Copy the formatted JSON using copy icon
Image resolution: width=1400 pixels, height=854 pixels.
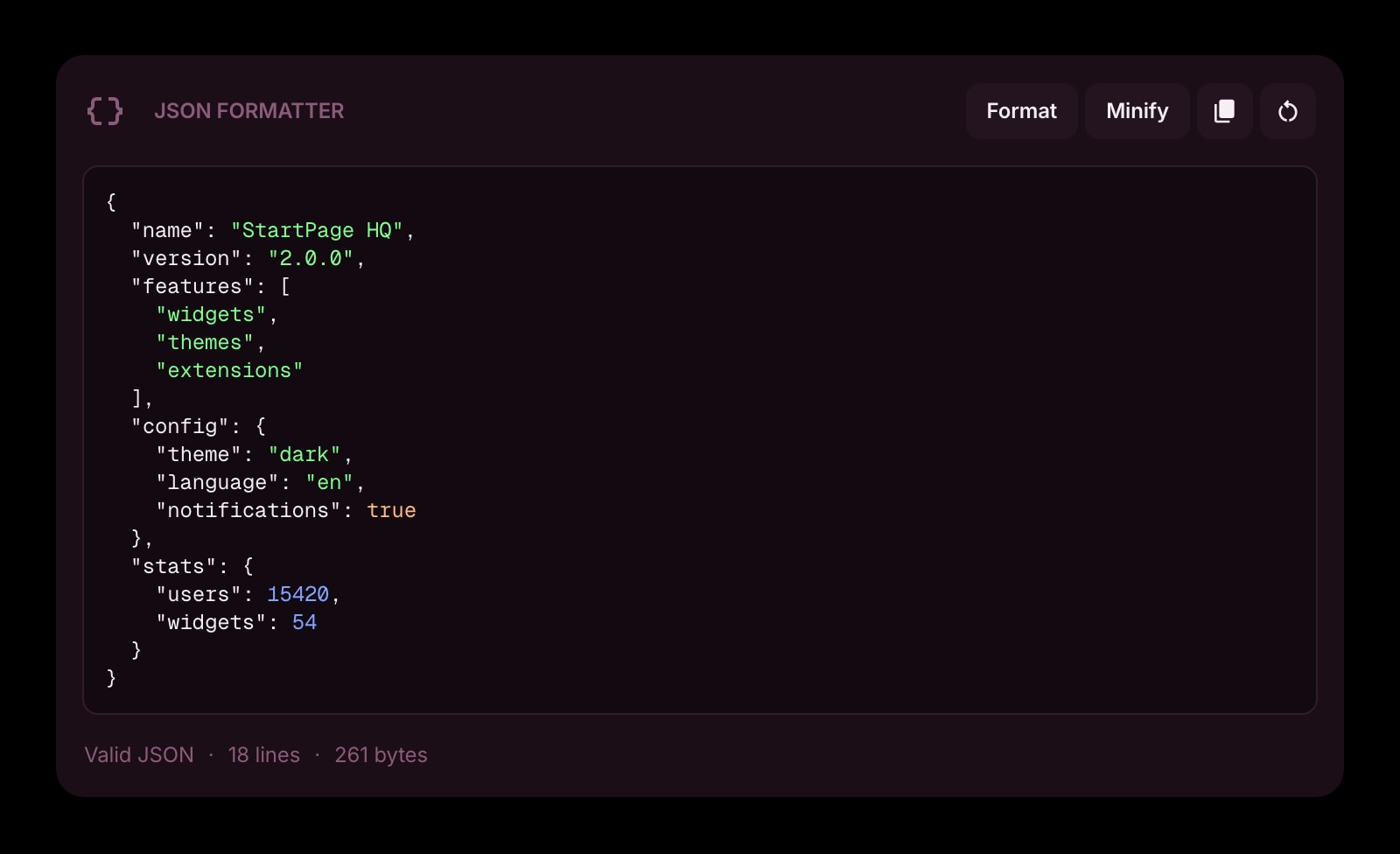pyautogui.click(x=1224, y=111)
